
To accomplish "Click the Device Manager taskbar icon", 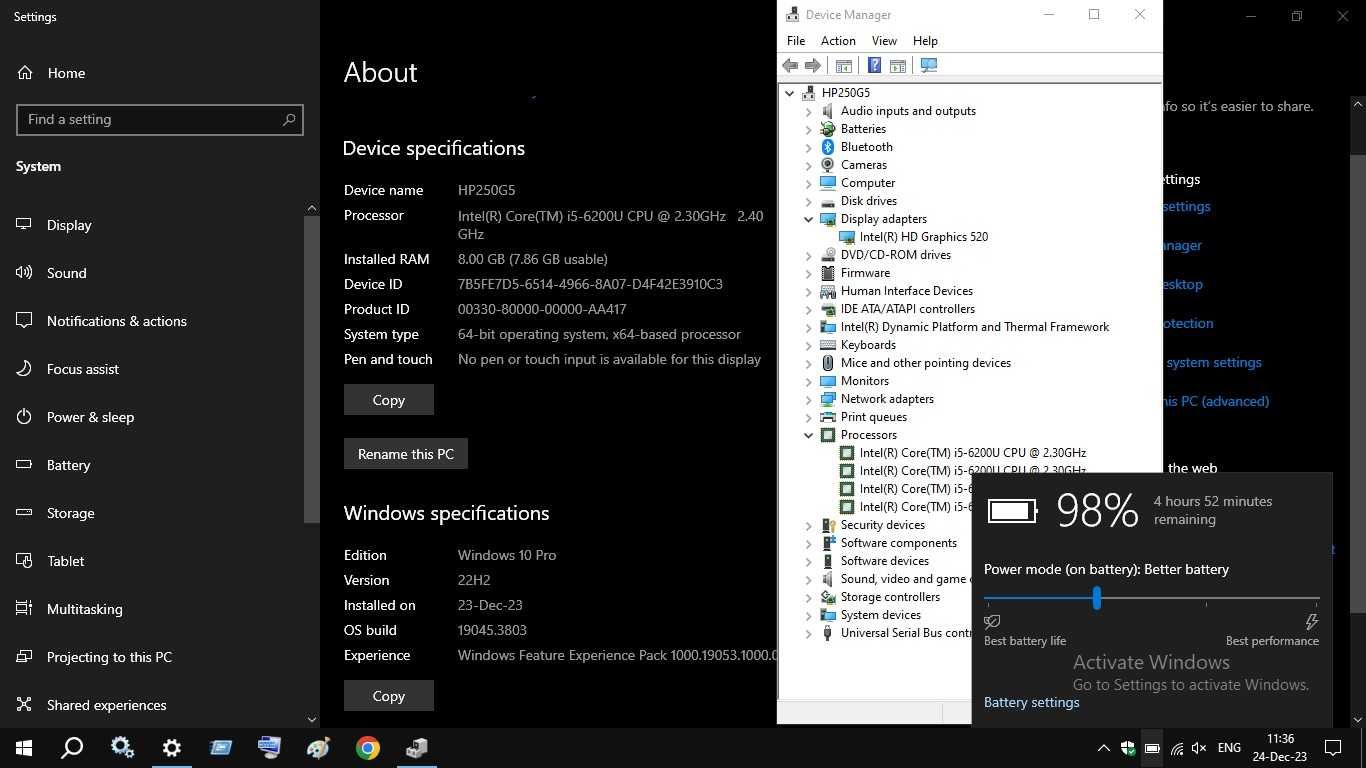I will [417, 748].
